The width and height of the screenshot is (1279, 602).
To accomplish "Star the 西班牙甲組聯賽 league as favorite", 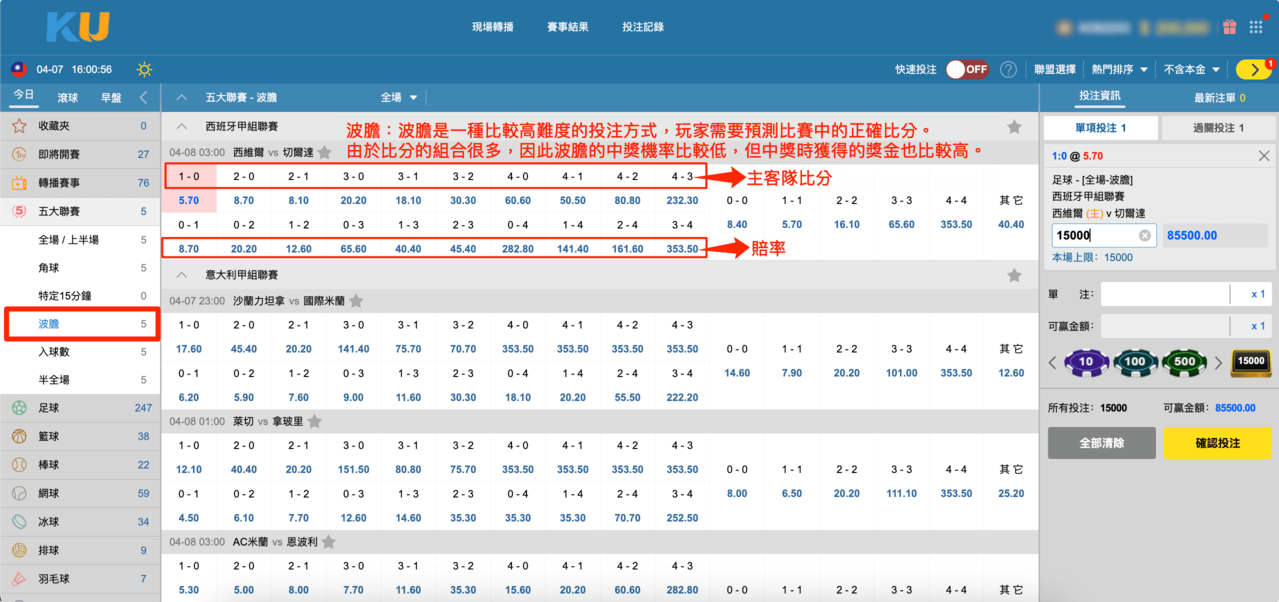I will pos(1014,127).
